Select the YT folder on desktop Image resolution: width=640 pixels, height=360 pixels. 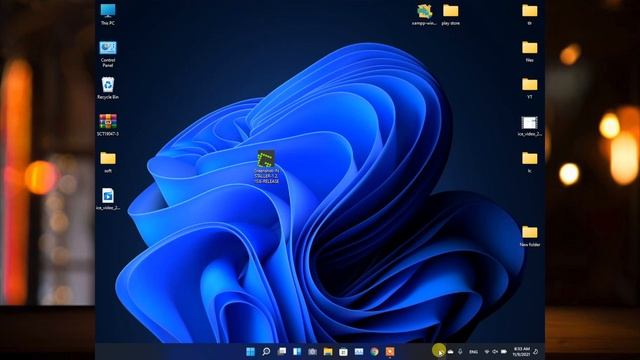pos(529,88)
